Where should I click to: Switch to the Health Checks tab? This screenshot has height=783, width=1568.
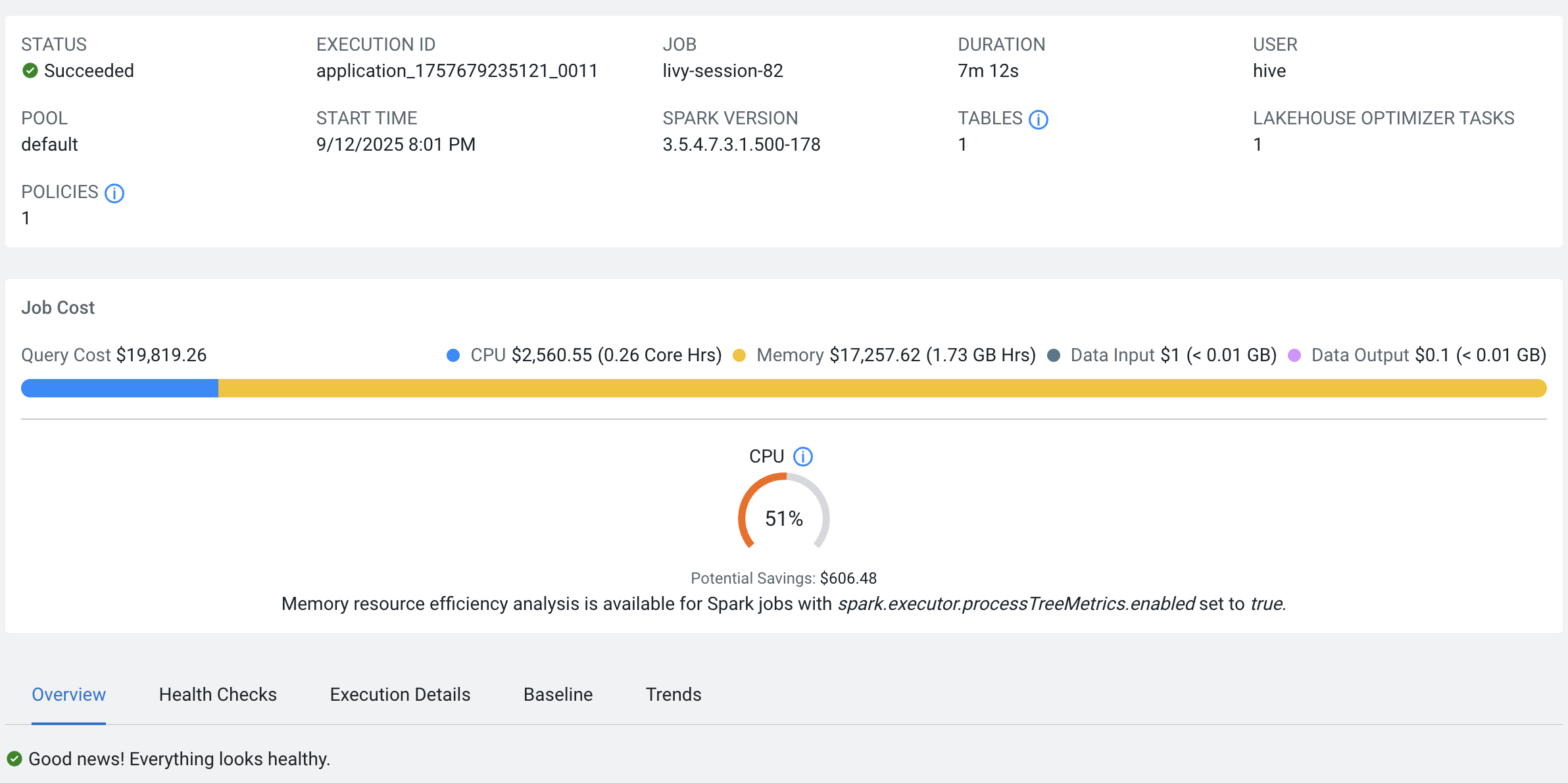click(217, 694)
